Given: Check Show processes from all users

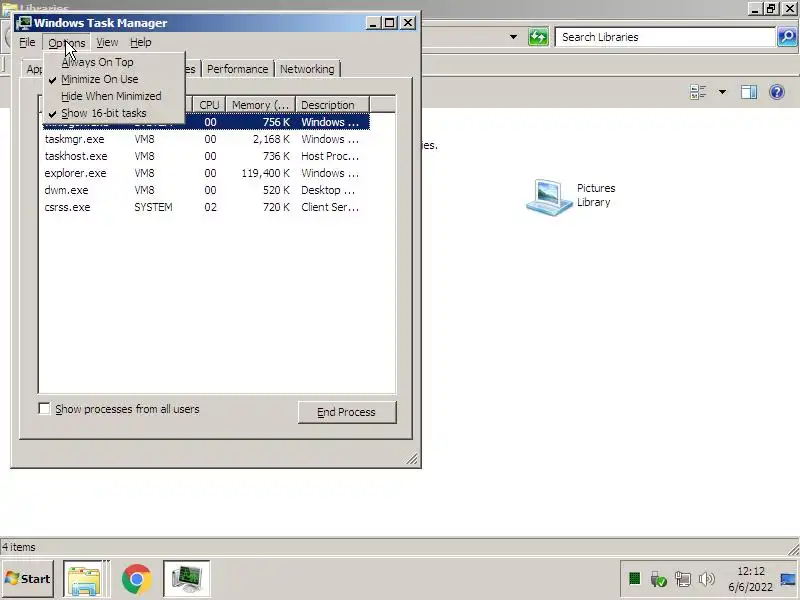Looking at the screenshot, I should click(44, 409).
